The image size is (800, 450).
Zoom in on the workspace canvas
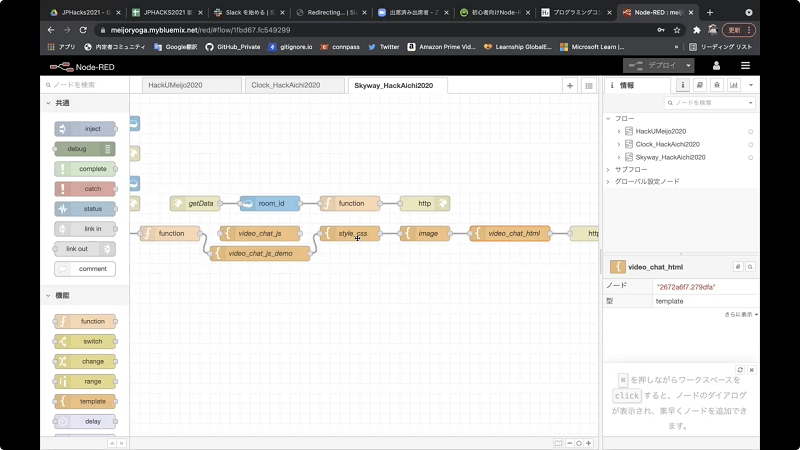click(589, 443)
